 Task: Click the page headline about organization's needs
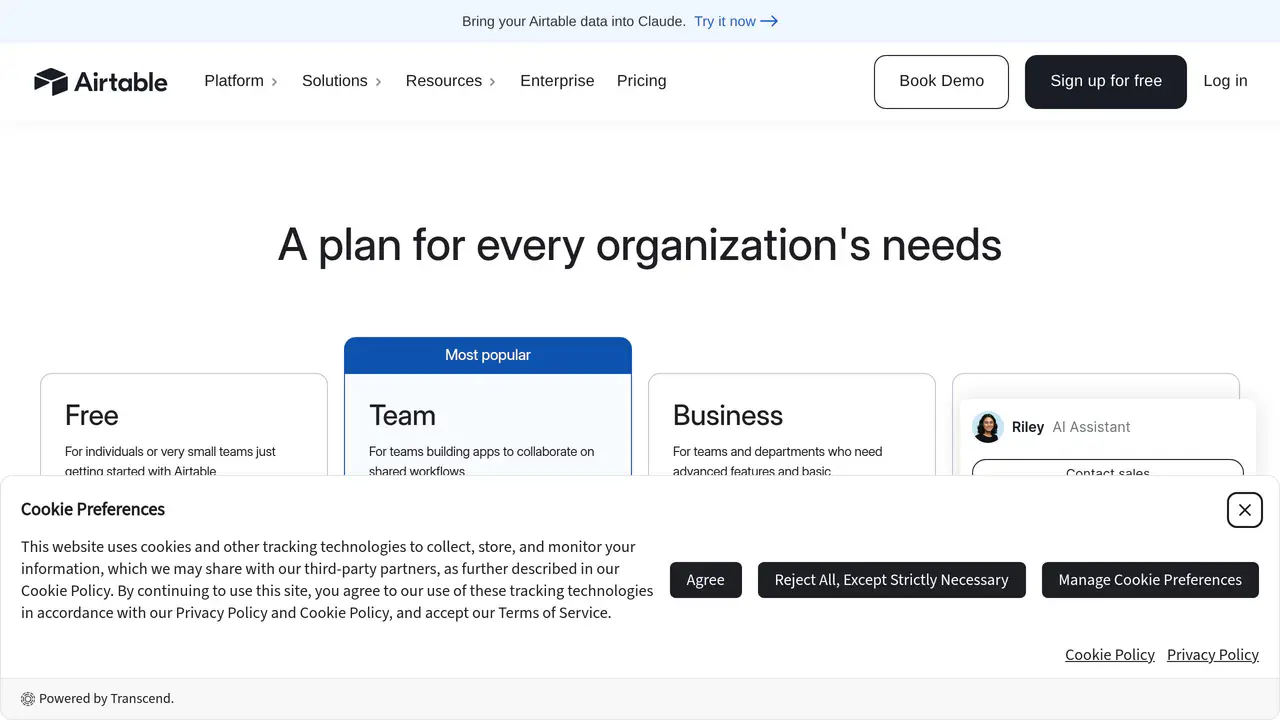pyautogui.click(x=640, y=245)
